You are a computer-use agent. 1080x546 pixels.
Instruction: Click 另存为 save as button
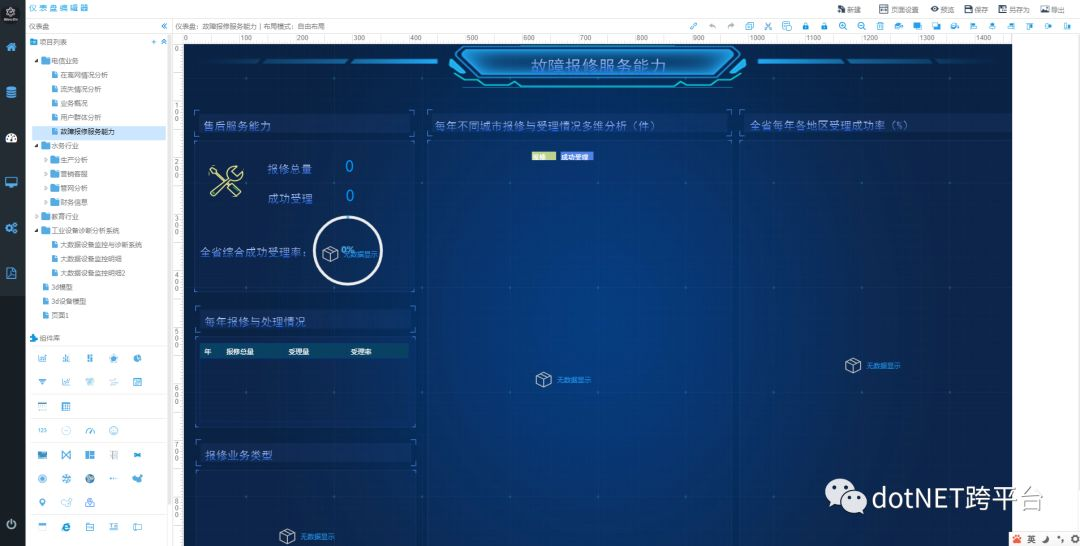[1014, 9]
